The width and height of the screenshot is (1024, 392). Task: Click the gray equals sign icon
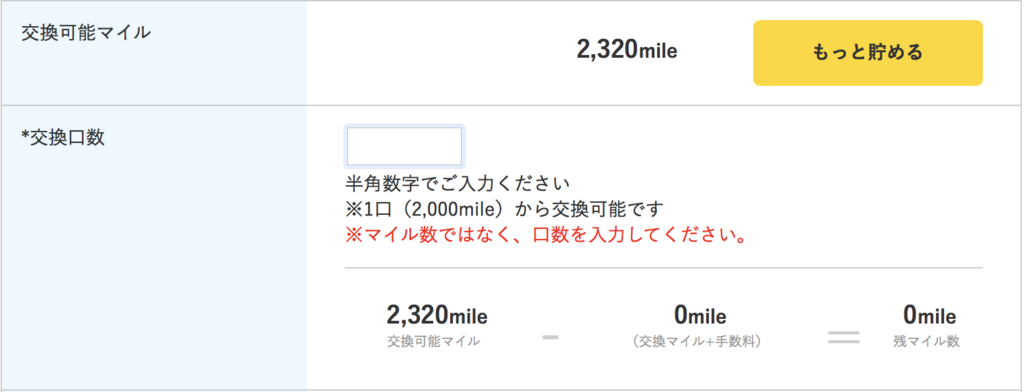844,337
